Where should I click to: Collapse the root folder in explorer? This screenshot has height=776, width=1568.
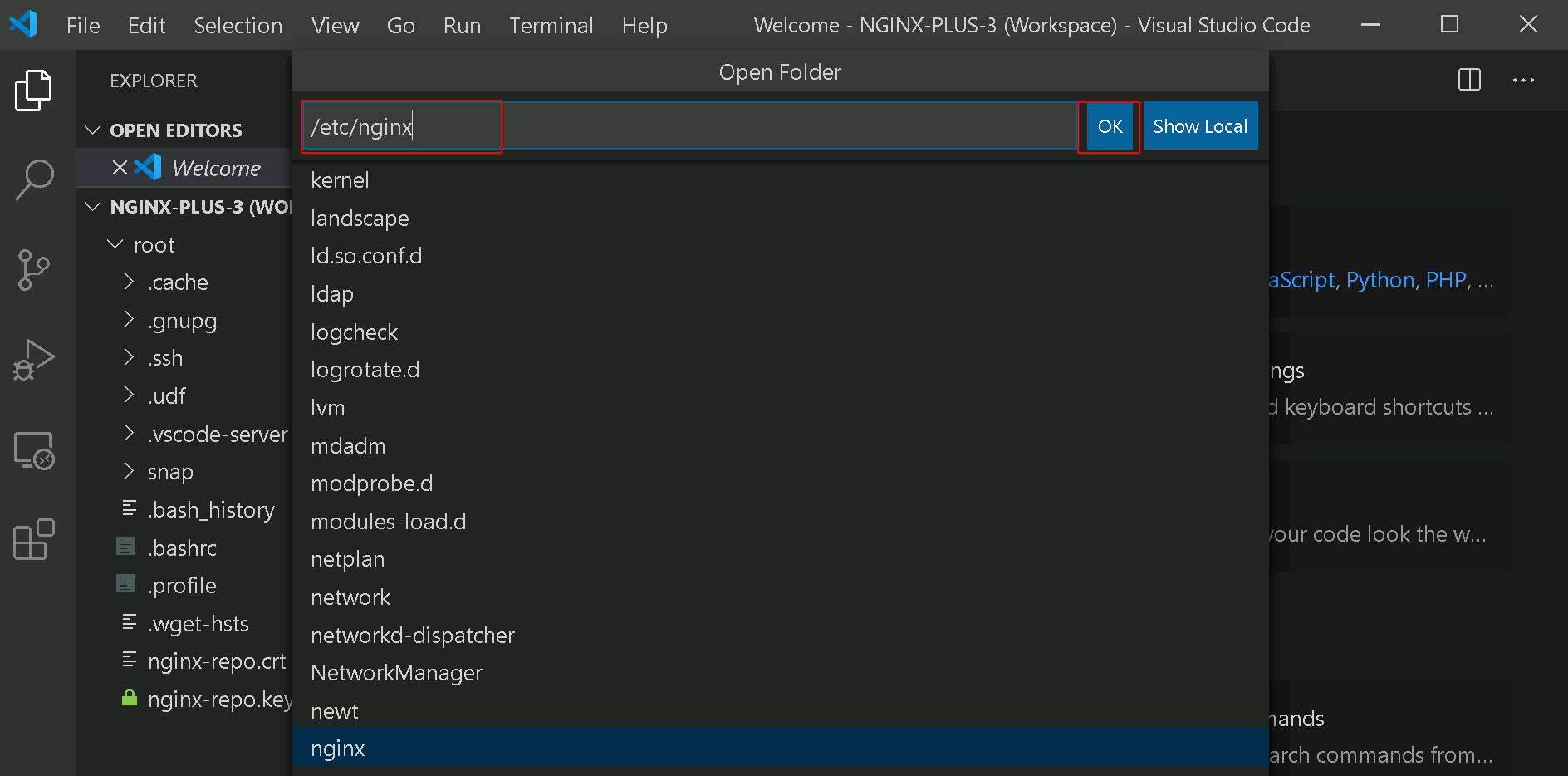[115, 244]
